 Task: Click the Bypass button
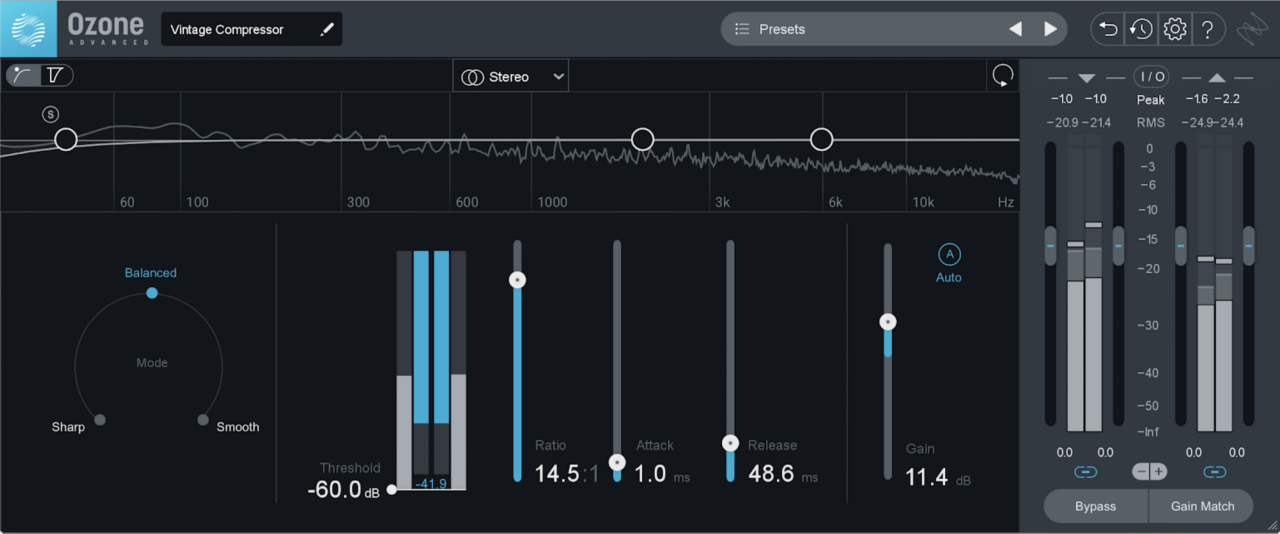1095,506
